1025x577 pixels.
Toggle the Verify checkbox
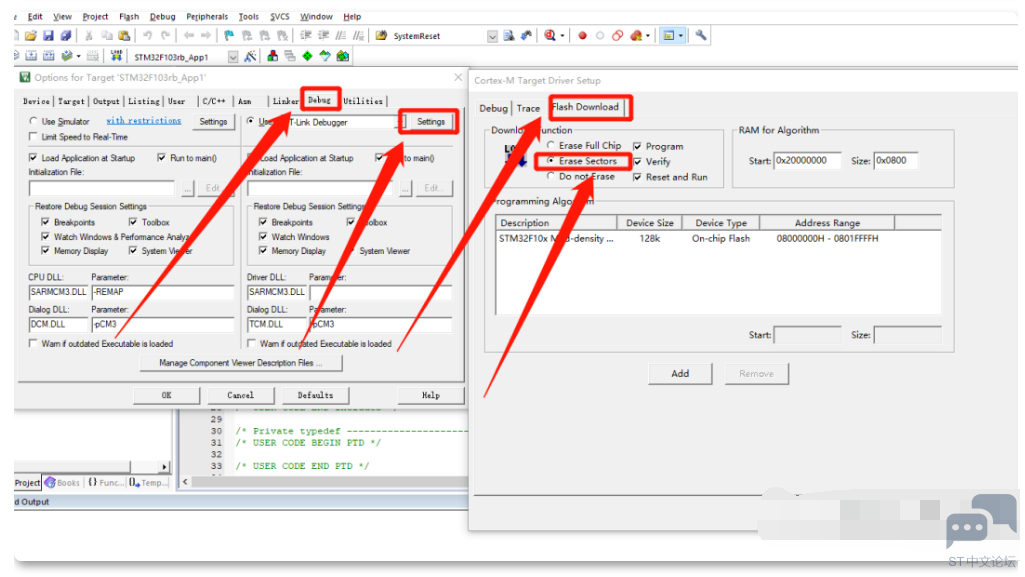click(638, 162)
